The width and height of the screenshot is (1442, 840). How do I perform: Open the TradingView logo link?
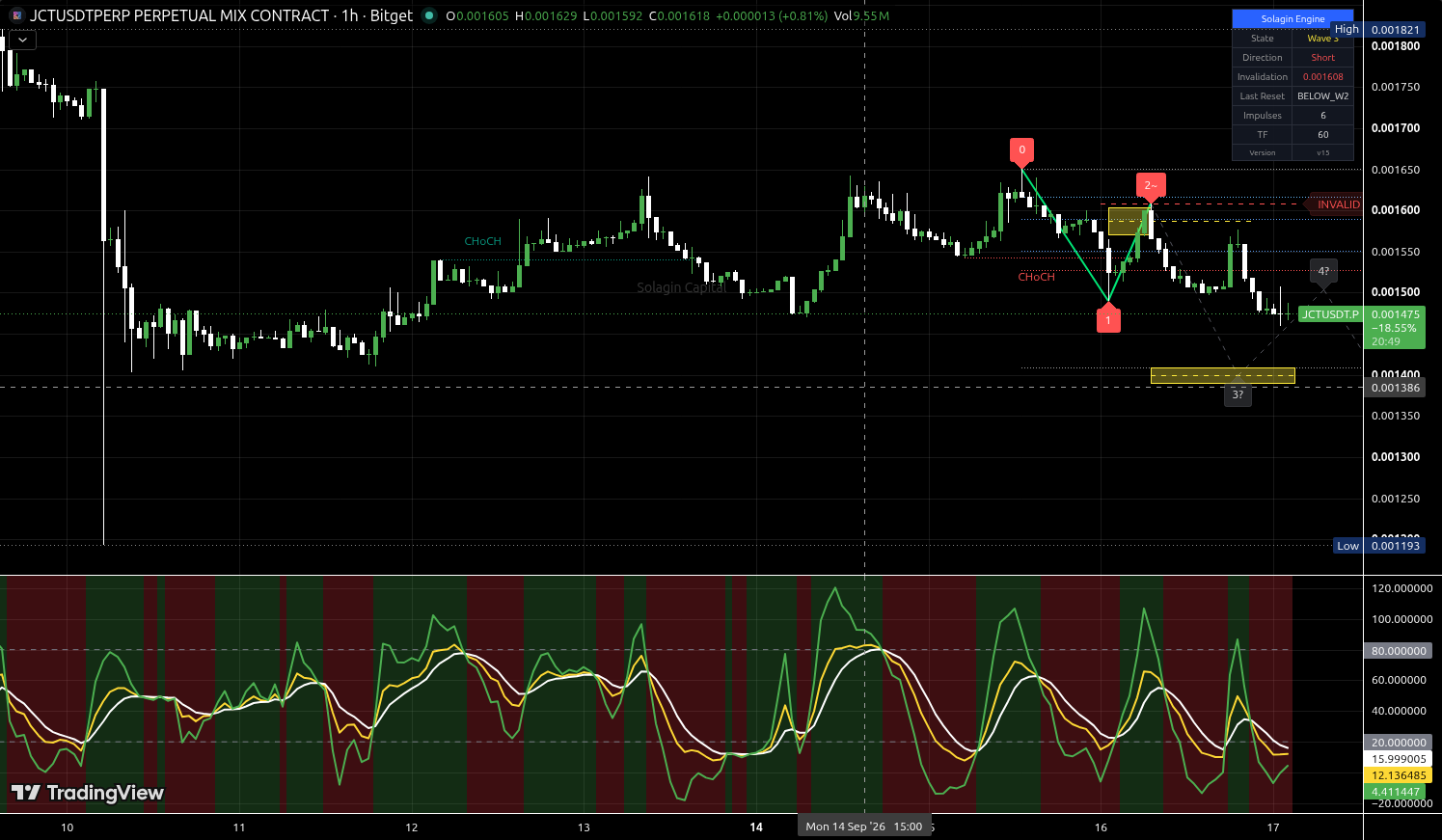point(87,793)
